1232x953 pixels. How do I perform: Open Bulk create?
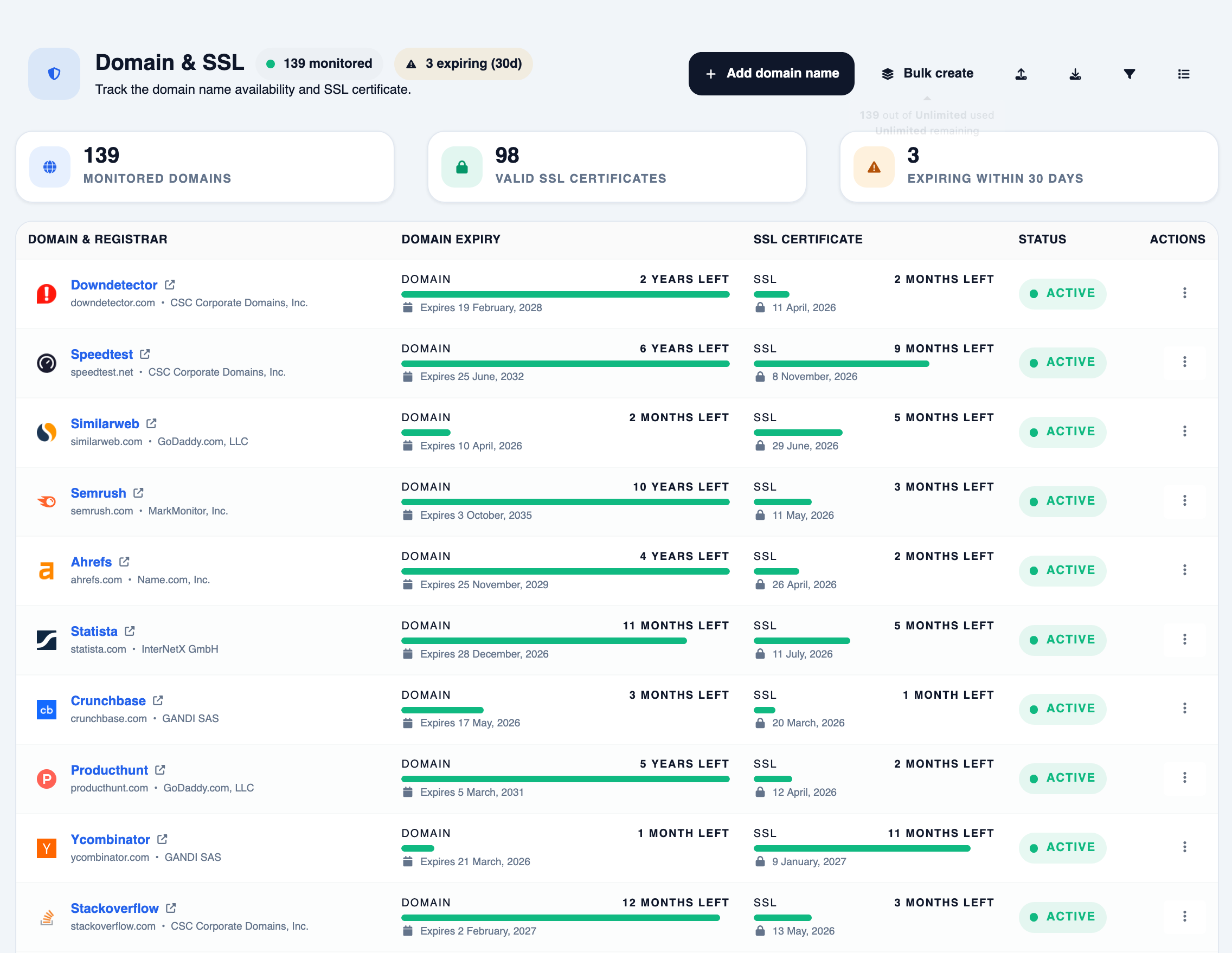(x=927, y=73)
